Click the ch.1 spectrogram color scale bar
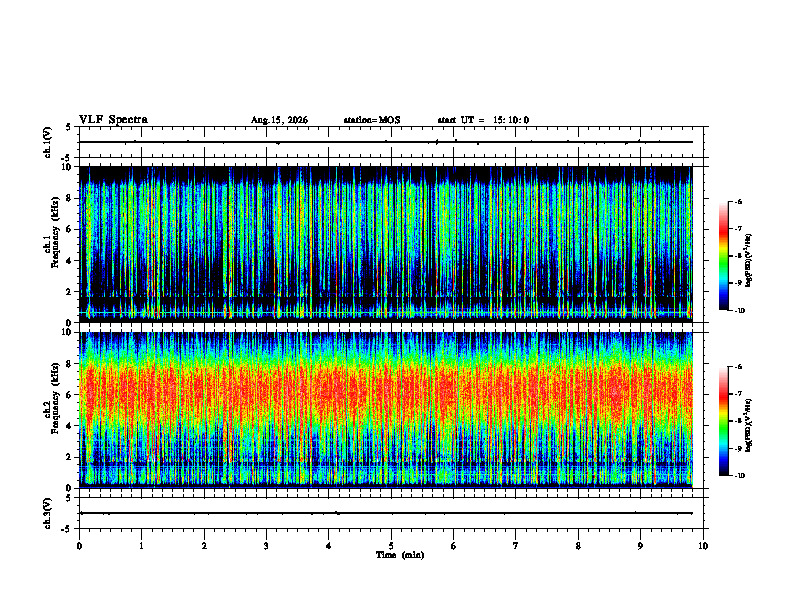Screen dimensions: 792x612 (x=724, y=256)
